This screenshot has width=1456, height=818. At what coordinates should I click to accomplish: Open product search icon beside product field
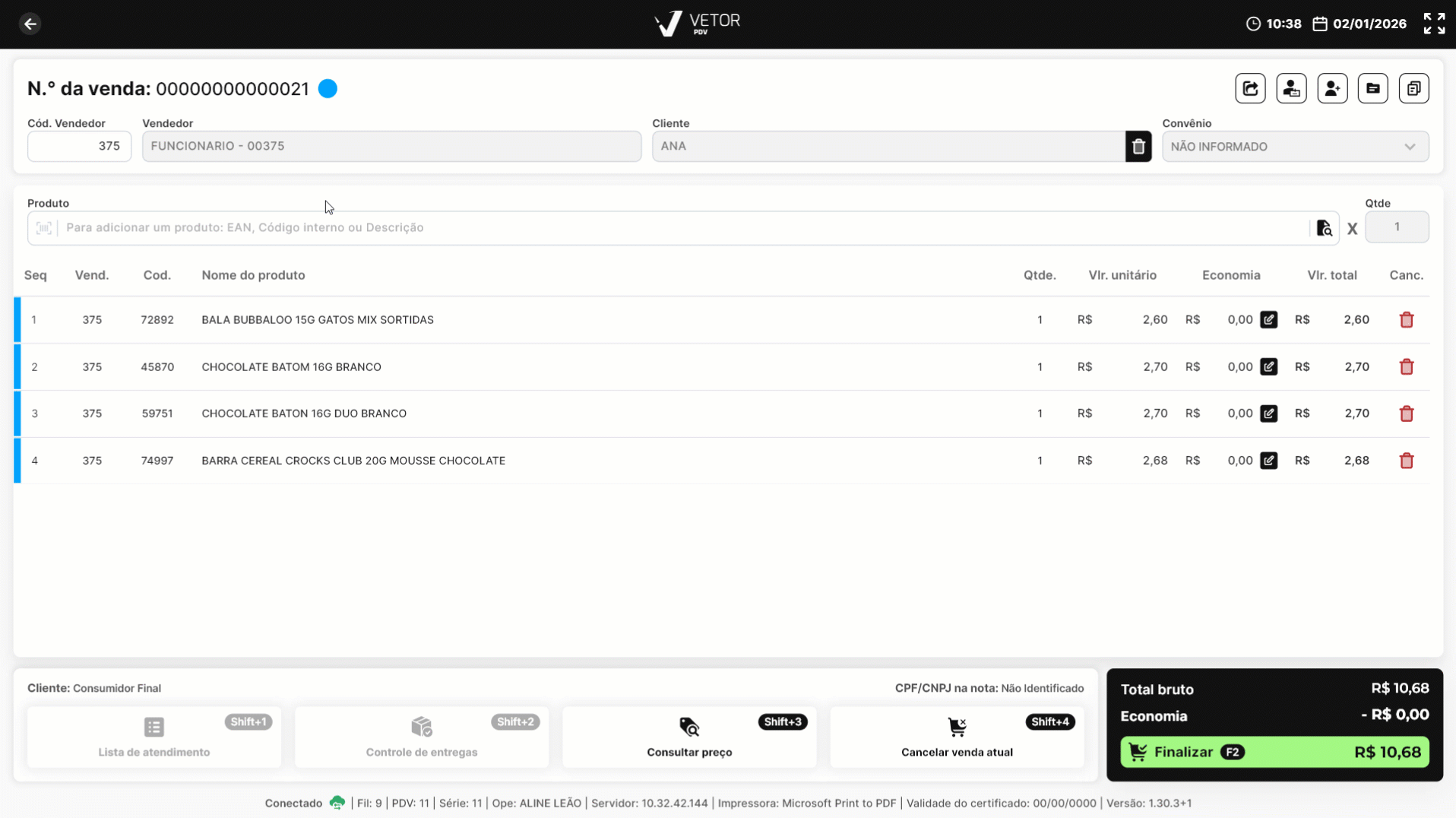pyautogui.click(x=1324, y=228)
